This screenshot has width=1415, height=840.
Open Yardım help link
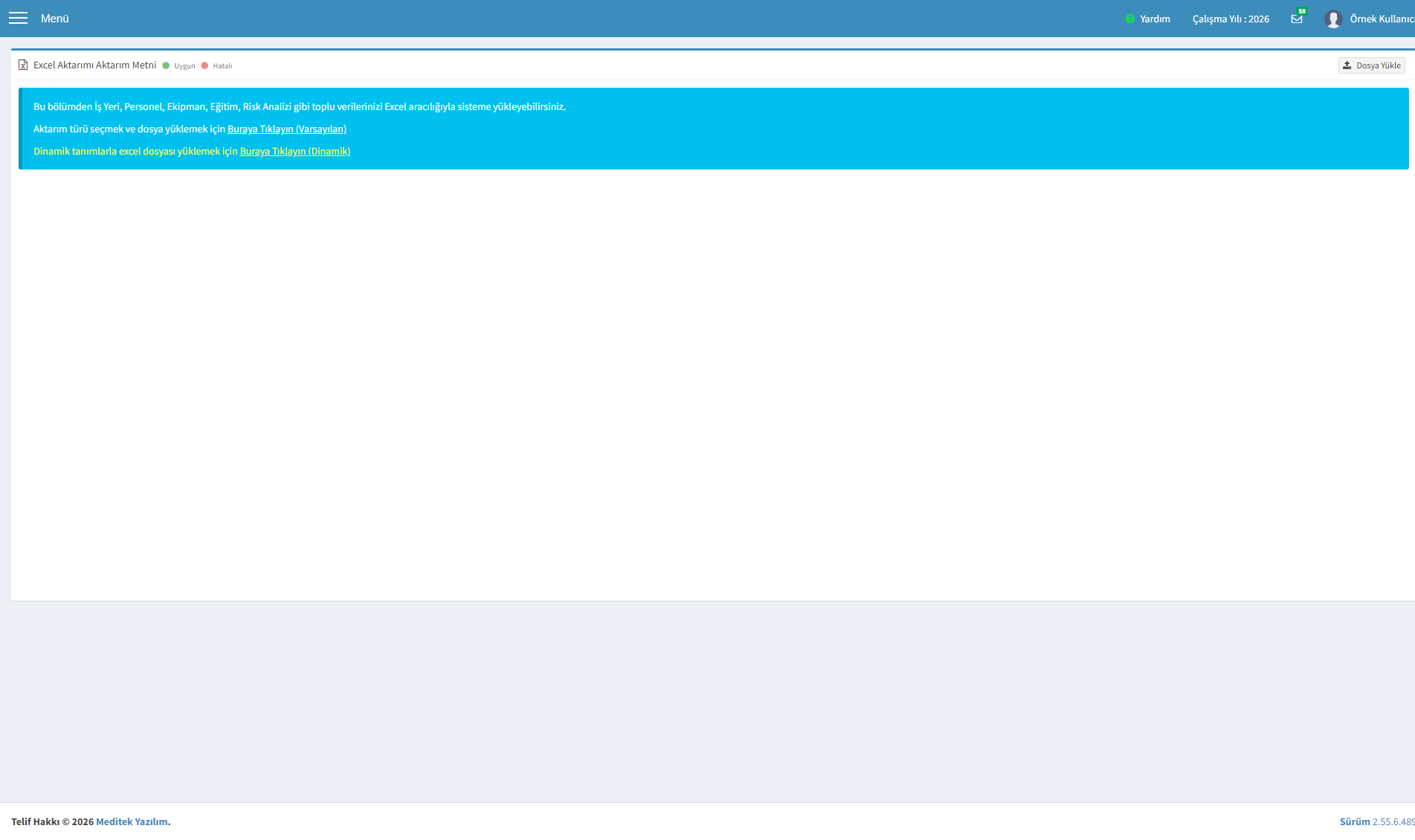pos(1155,19)
